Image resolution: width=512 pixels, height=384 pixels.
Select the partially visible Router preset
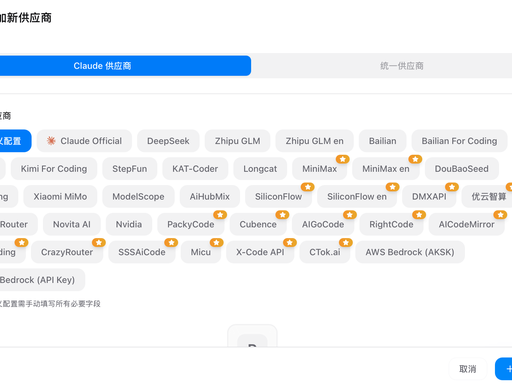click(x=18, y=224)
